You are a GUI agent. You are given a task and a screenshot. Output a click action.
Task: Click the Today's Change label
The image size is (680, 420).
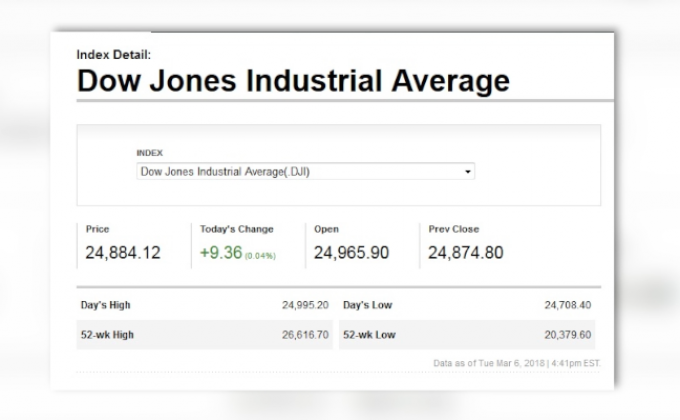pyautogui.click(x=236, y=229)
